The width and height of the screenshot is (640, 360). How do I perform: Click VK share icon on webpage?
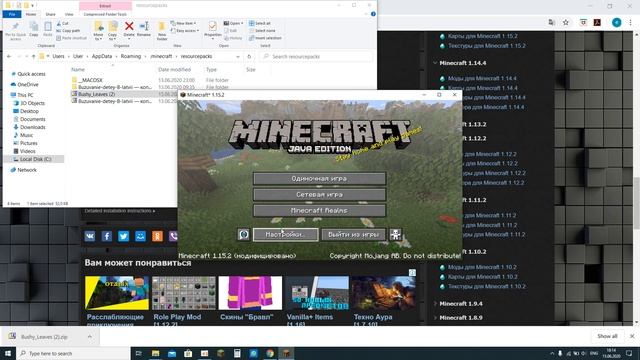click(90, 236)
